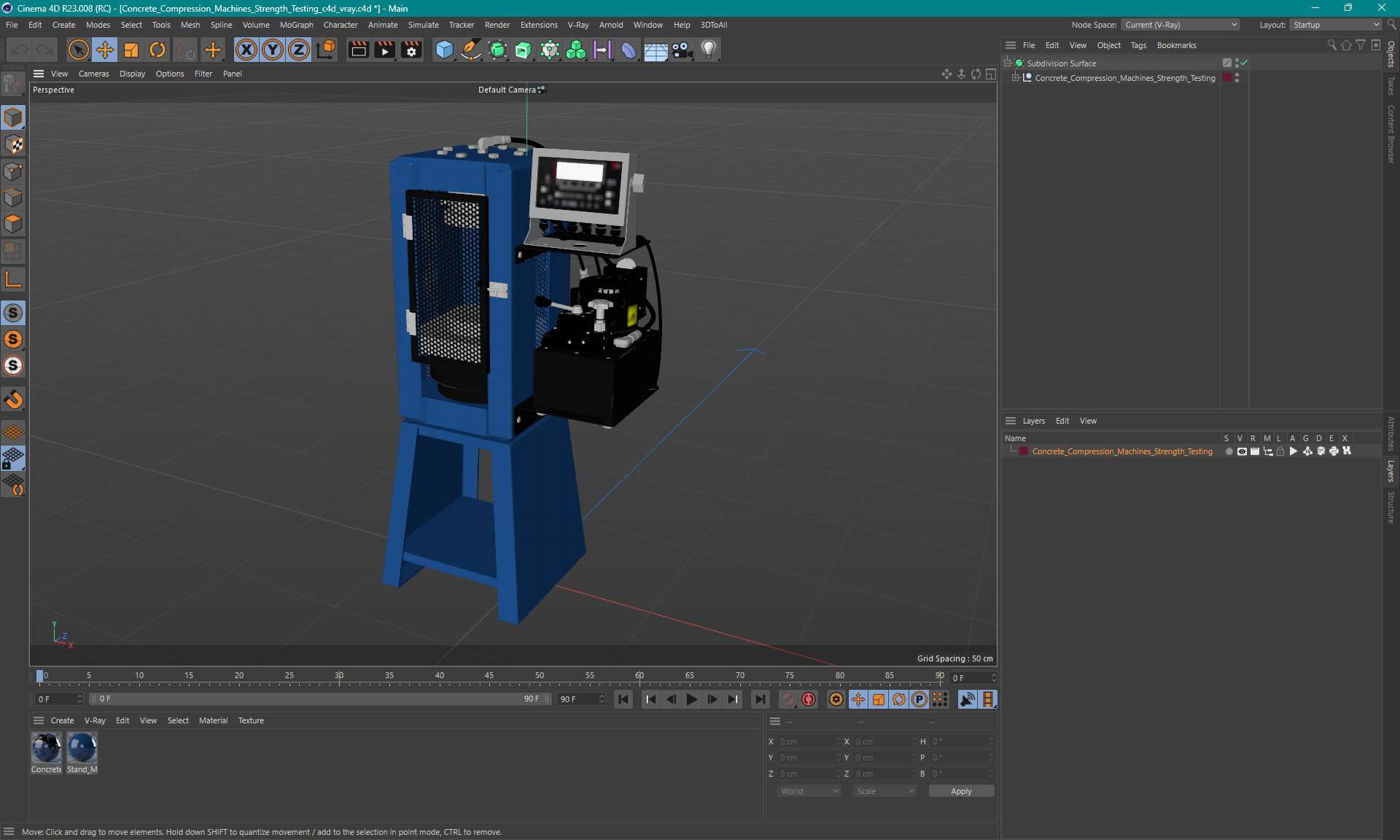Open the Spline Pen tool
Image resolution: width=1400 pixels, height=840 pixels.
coord(471,50)
